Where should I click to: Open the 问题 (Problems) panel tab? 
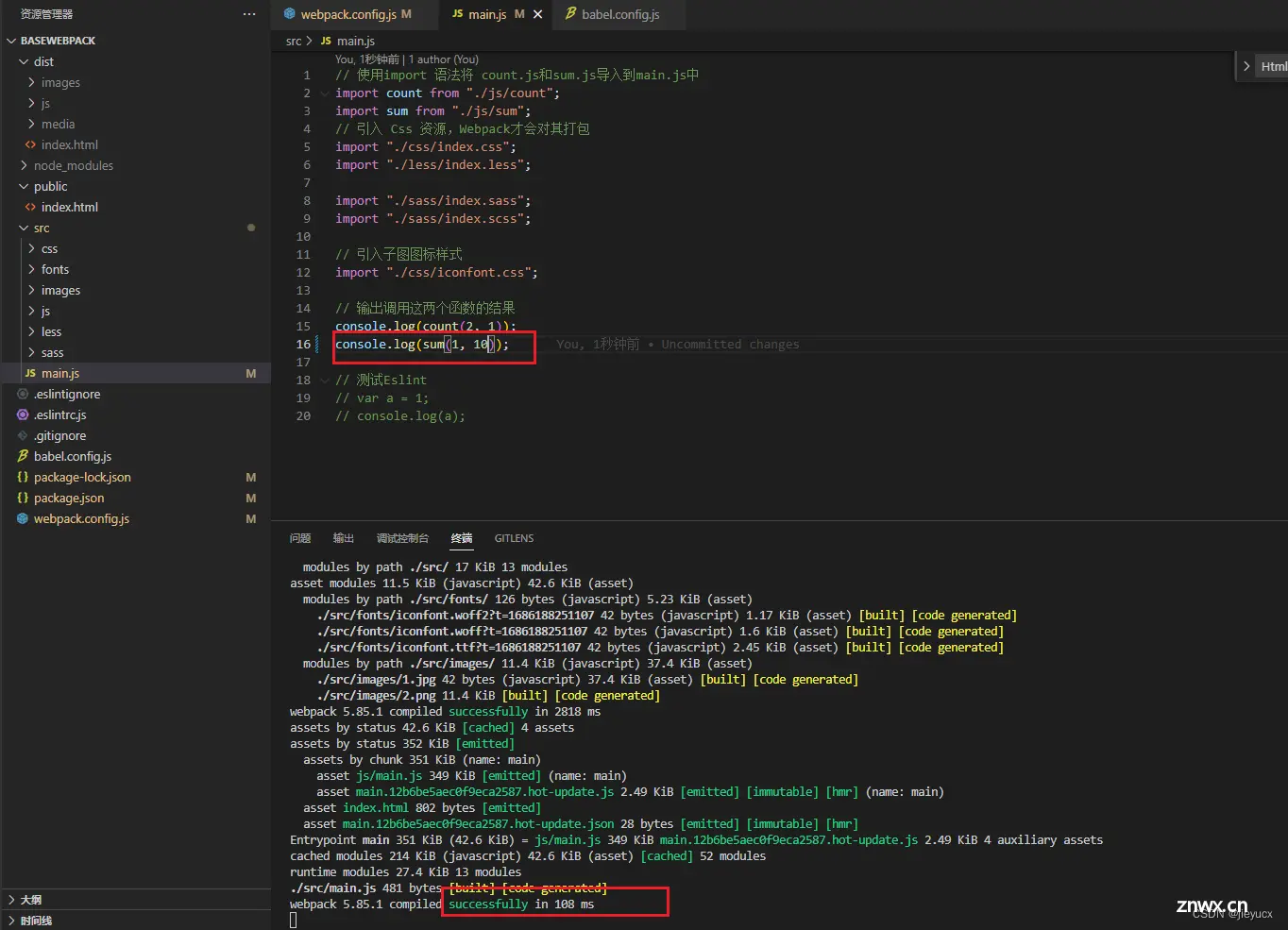[x=300, y=538]
